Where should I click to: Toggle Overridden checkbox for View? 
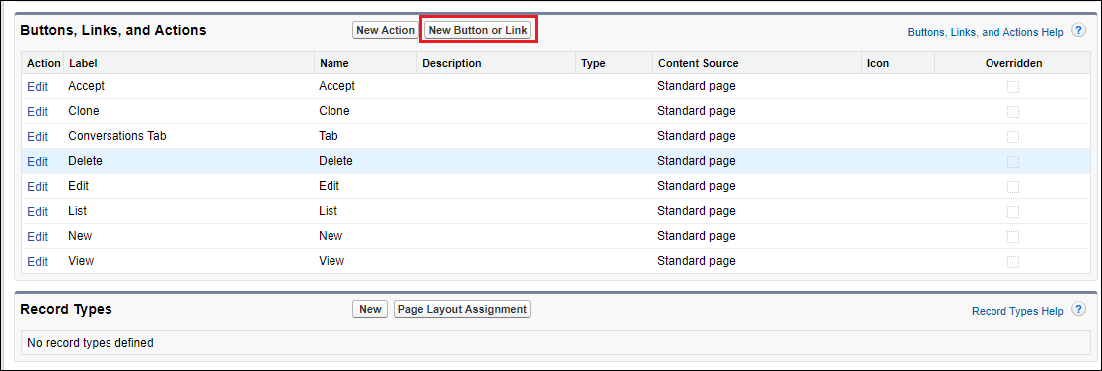tap(1013, 261)
